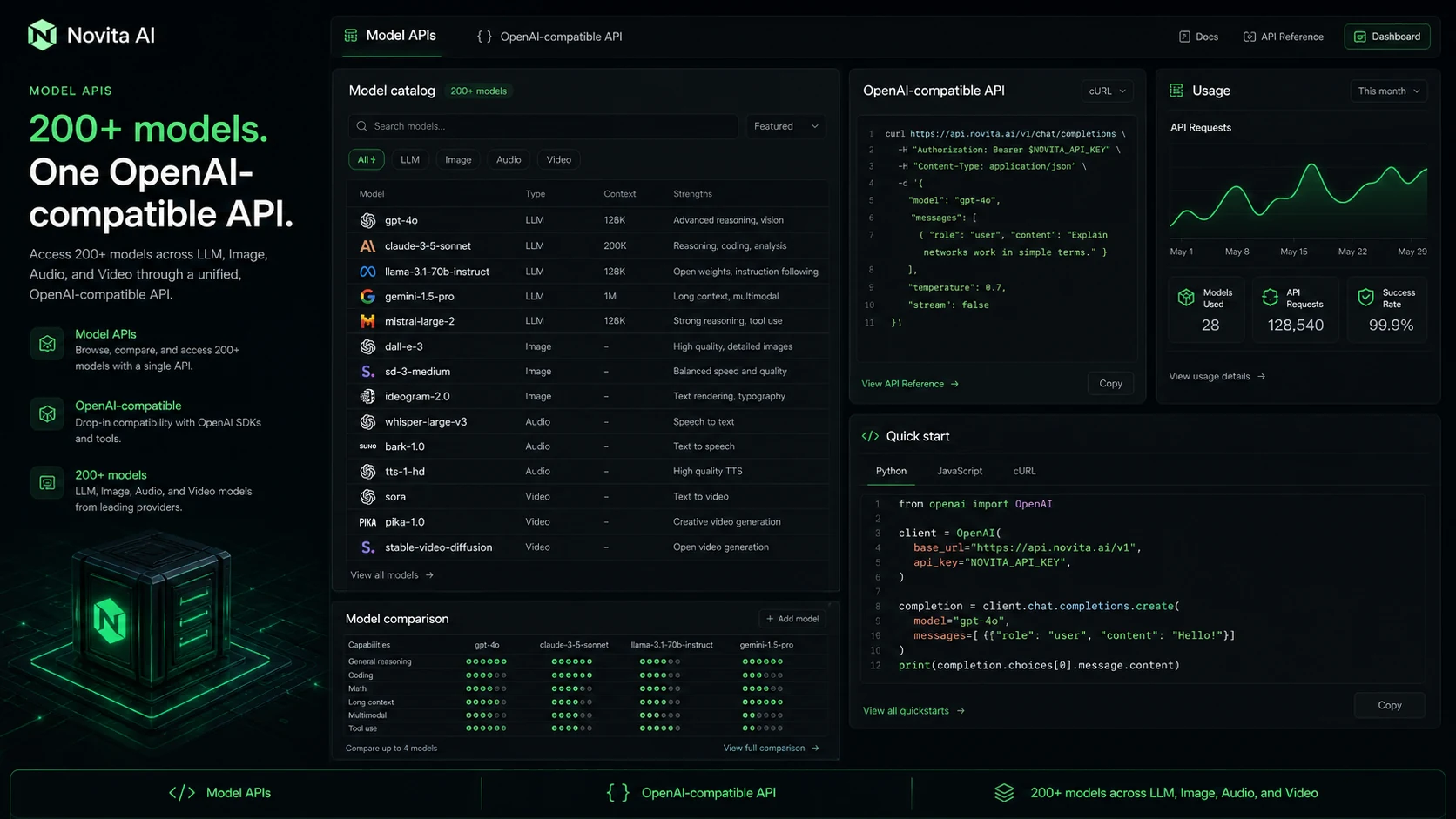Switch to the Model APIs top tab
The width and height of the screenshot is (1456, 819).
point(391,36)
